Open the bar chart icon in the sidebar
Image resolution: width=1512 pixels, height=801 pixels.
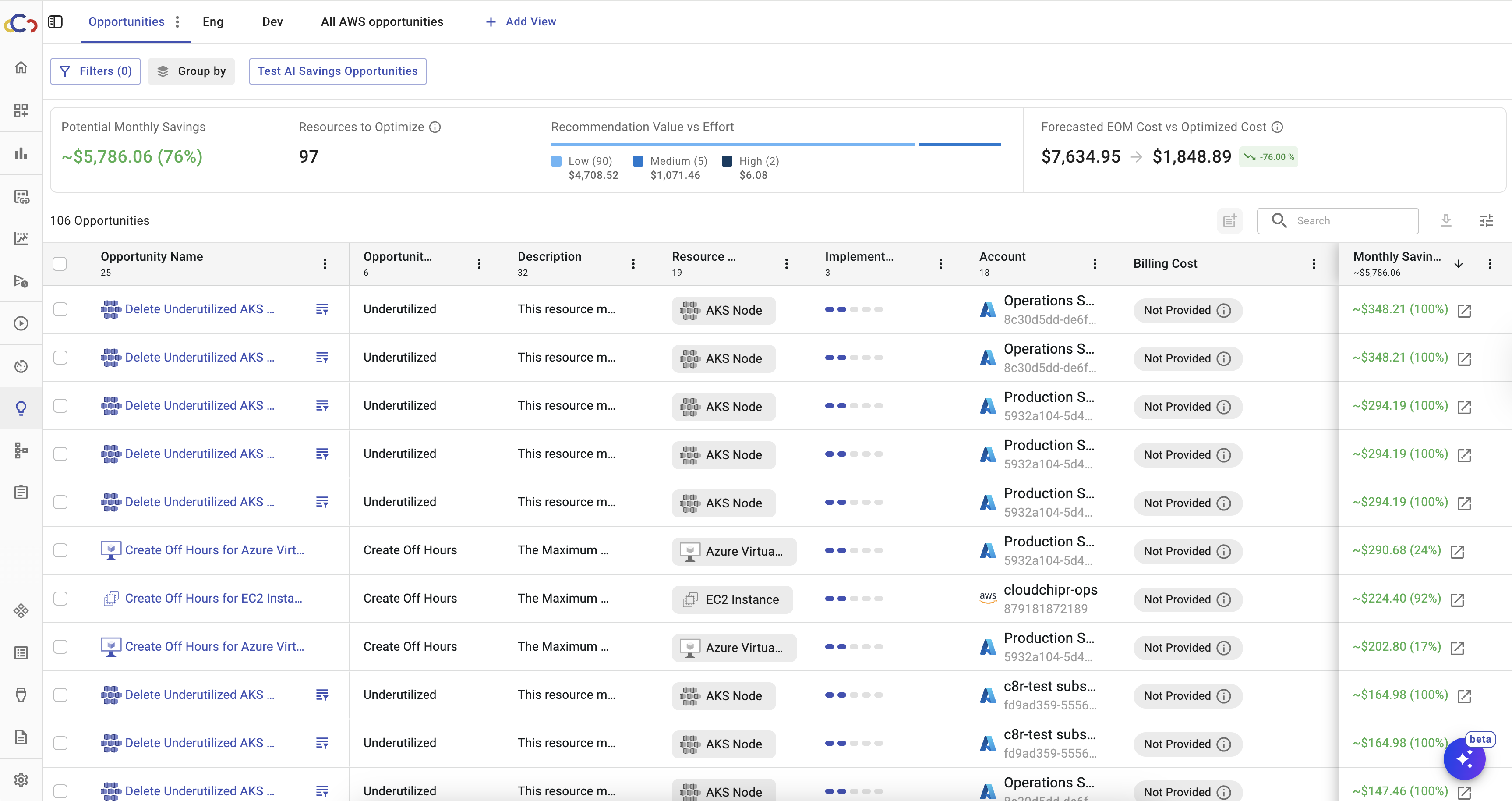tap(21, 153)
